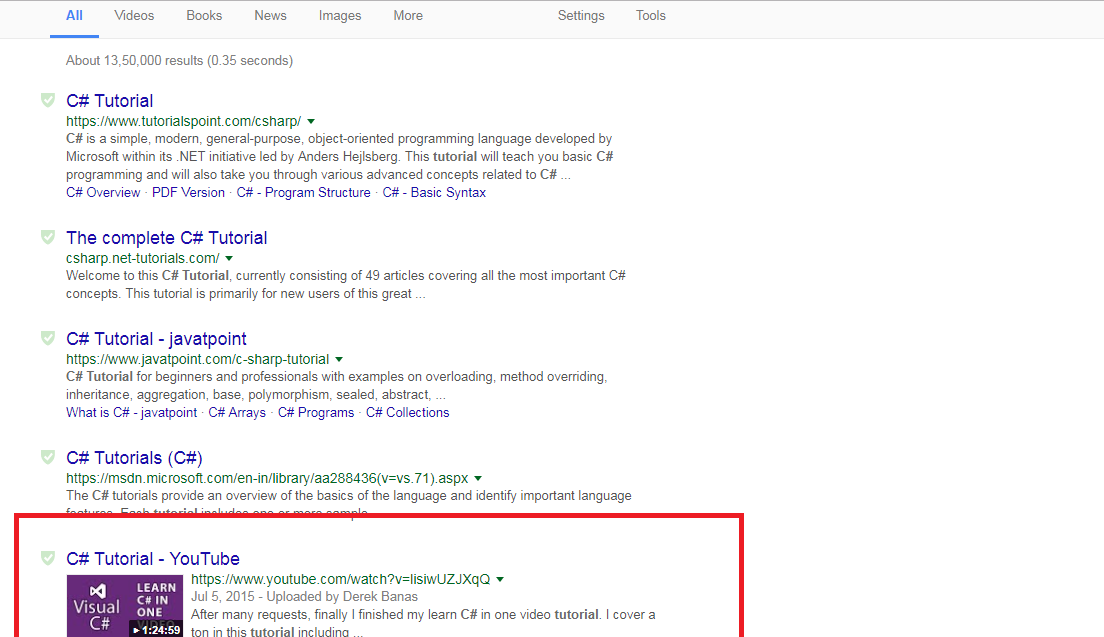Open search Settings
Viewport: 1104px width, 637px height.
581,15
